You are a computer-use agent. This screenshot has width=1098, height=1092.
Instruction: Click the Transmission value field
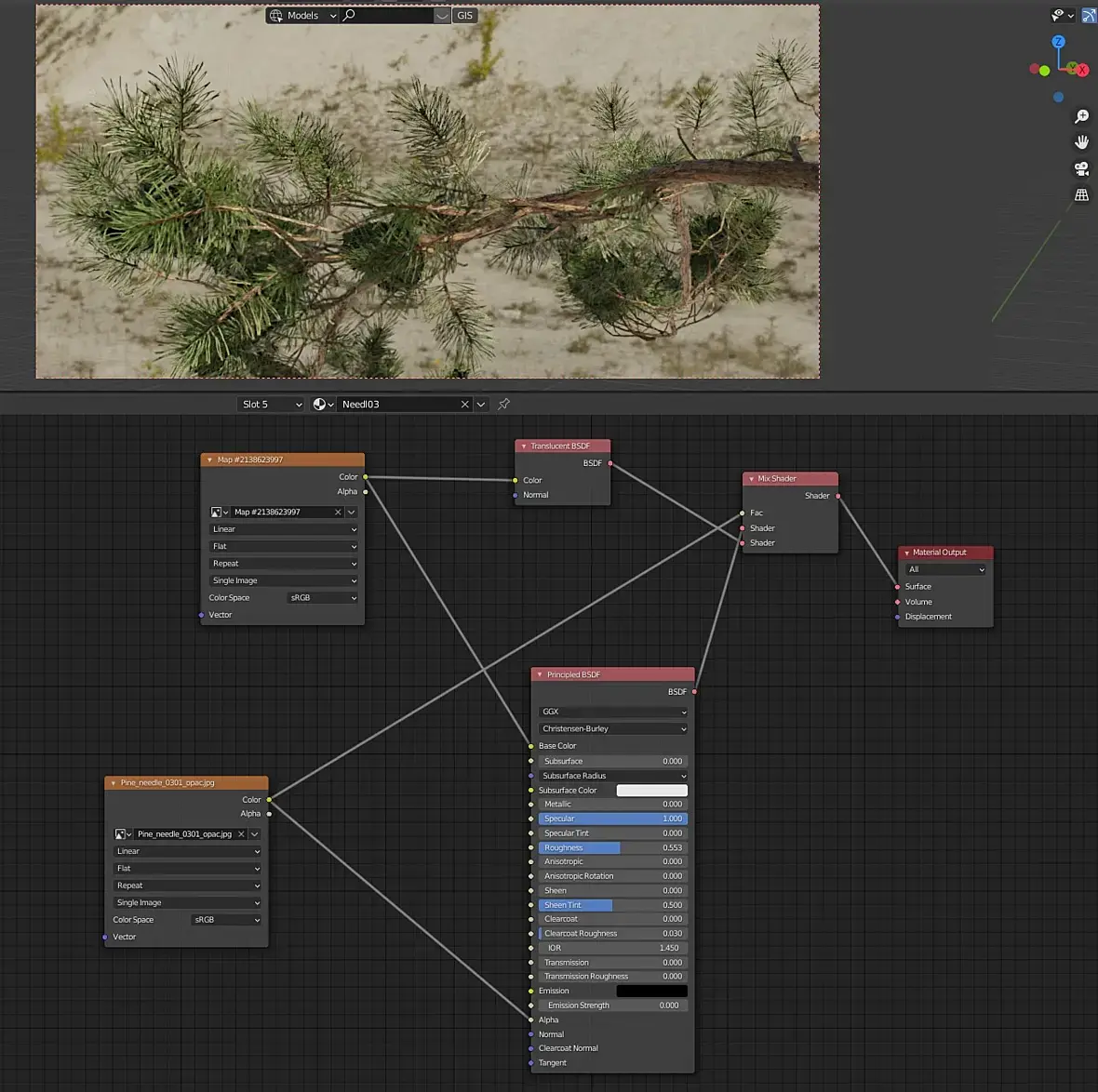click(x=612, y=963)
